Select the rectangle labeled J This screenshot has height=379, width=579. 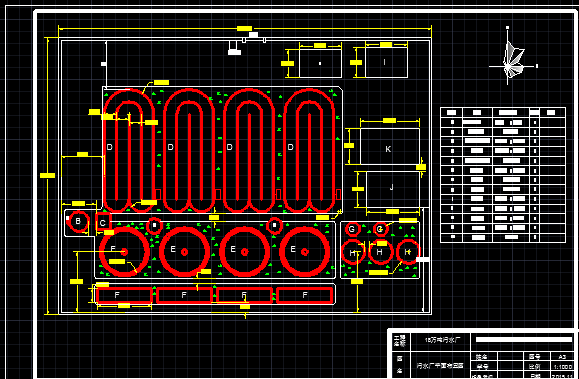(393, 189)
